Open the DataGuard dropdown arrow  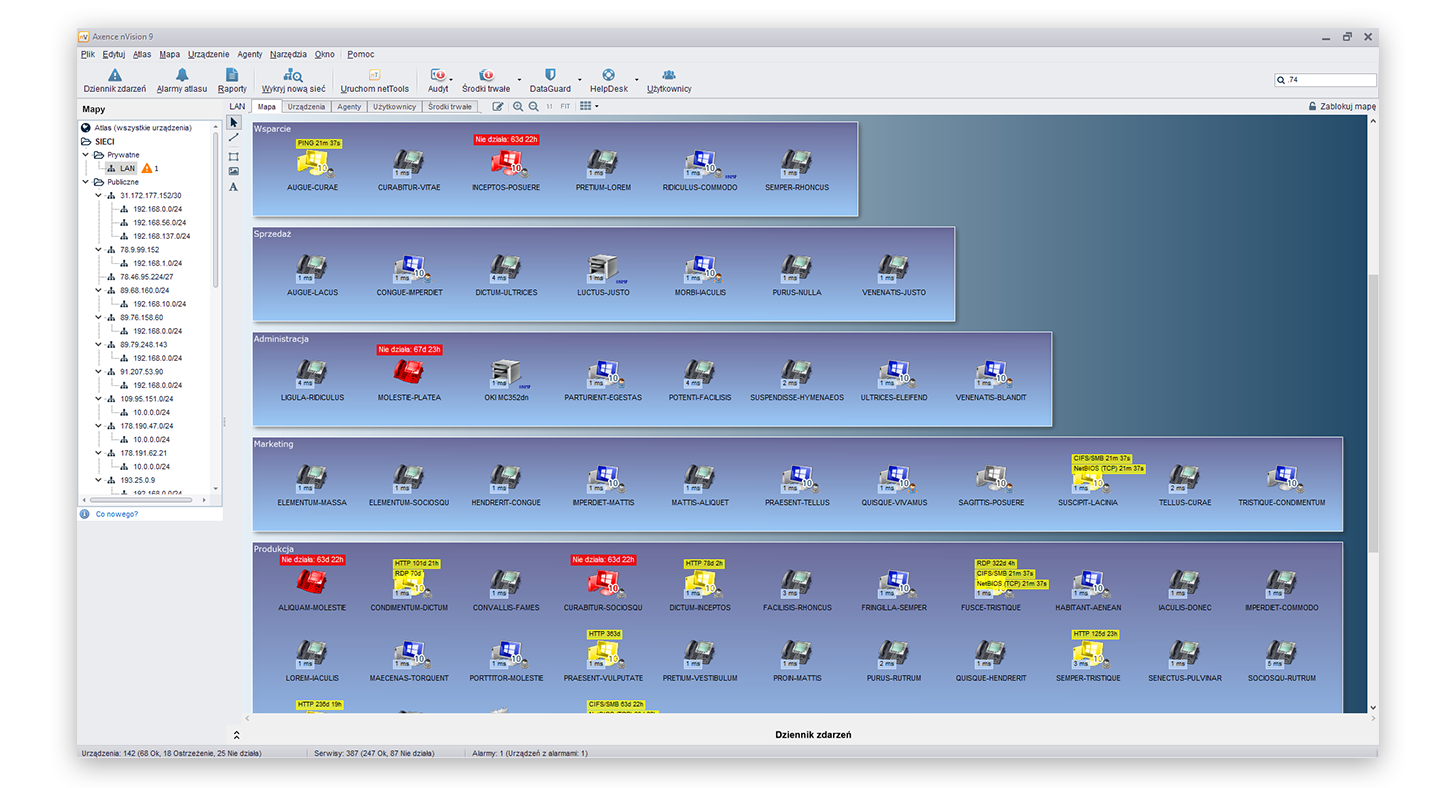click(x=579, y=79)
